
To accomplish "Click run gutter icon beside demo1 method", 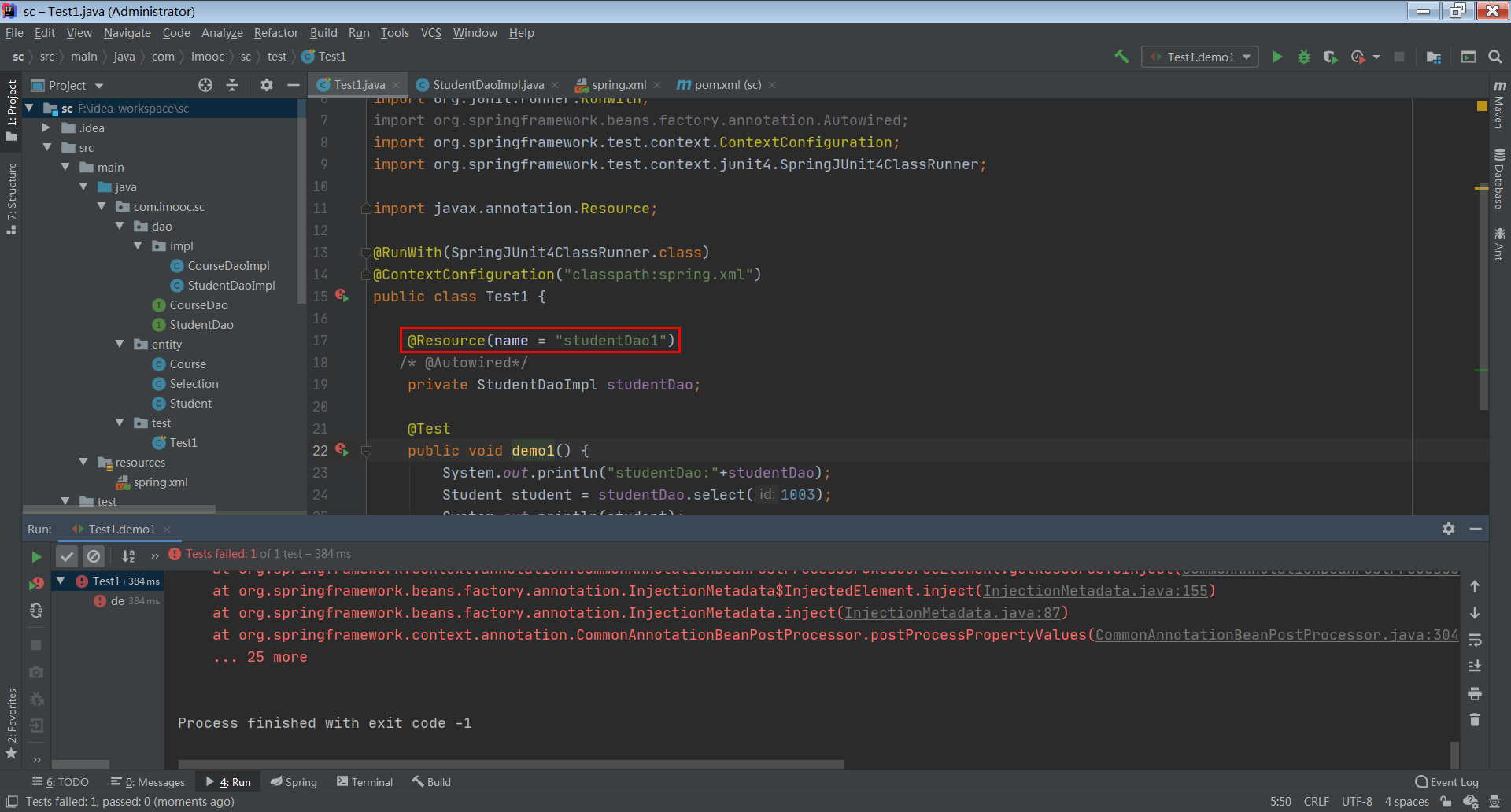I will (342, 450).
